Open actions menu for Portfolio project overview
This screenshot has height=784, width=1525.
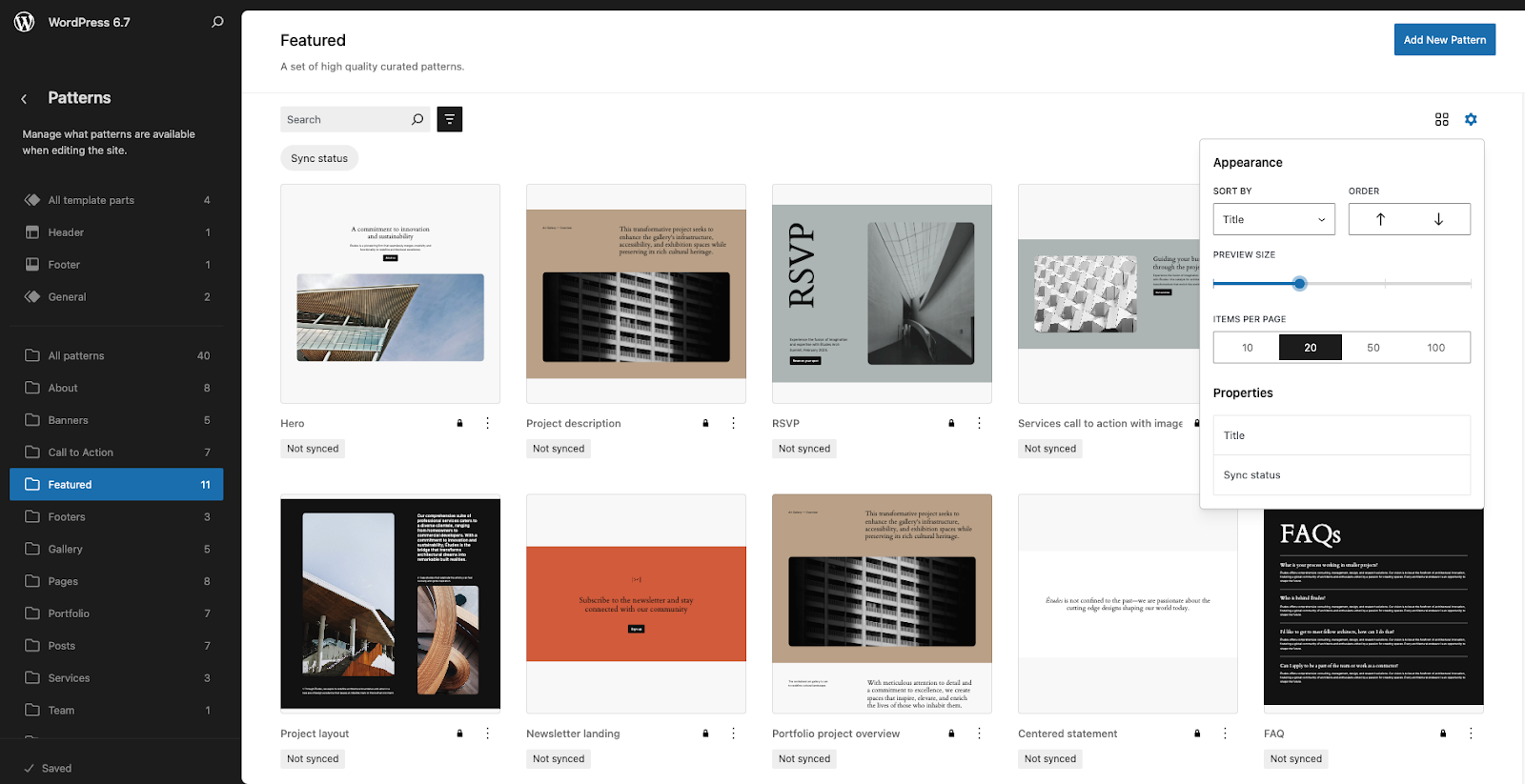click(979, 734)
